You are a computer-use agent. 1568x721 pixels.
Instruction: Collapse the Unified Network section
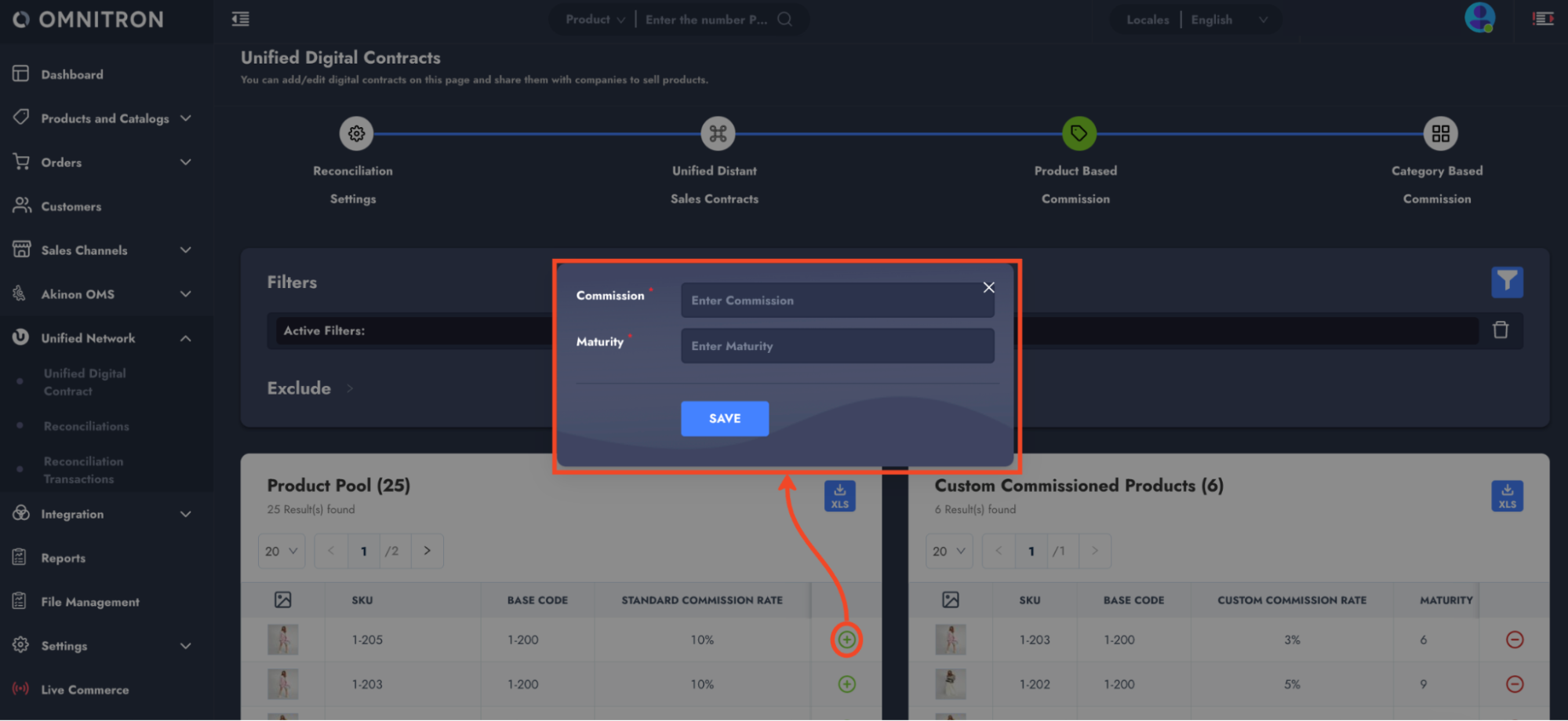pyautogui.click(x=185, y=338)
